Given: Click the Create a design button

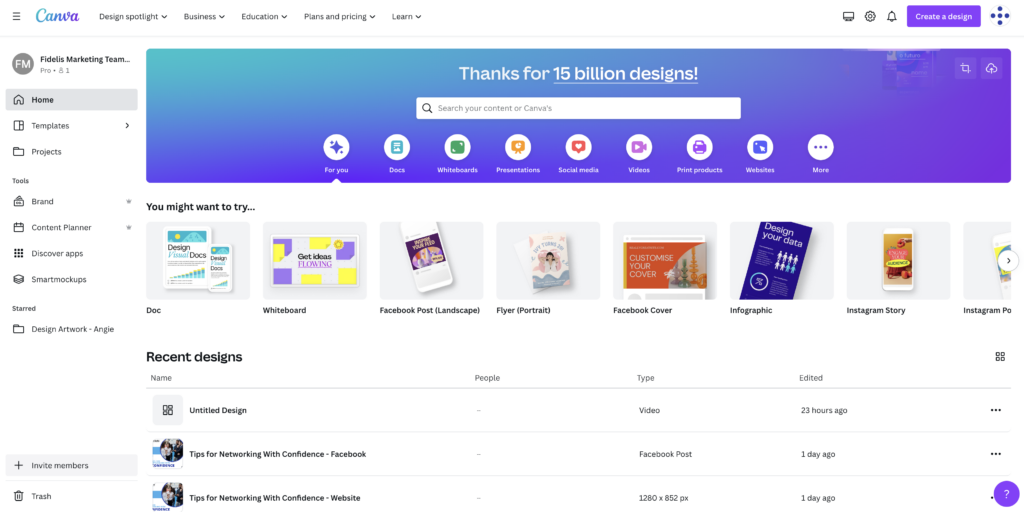Looking at the screenshot, I should [943, 16].
